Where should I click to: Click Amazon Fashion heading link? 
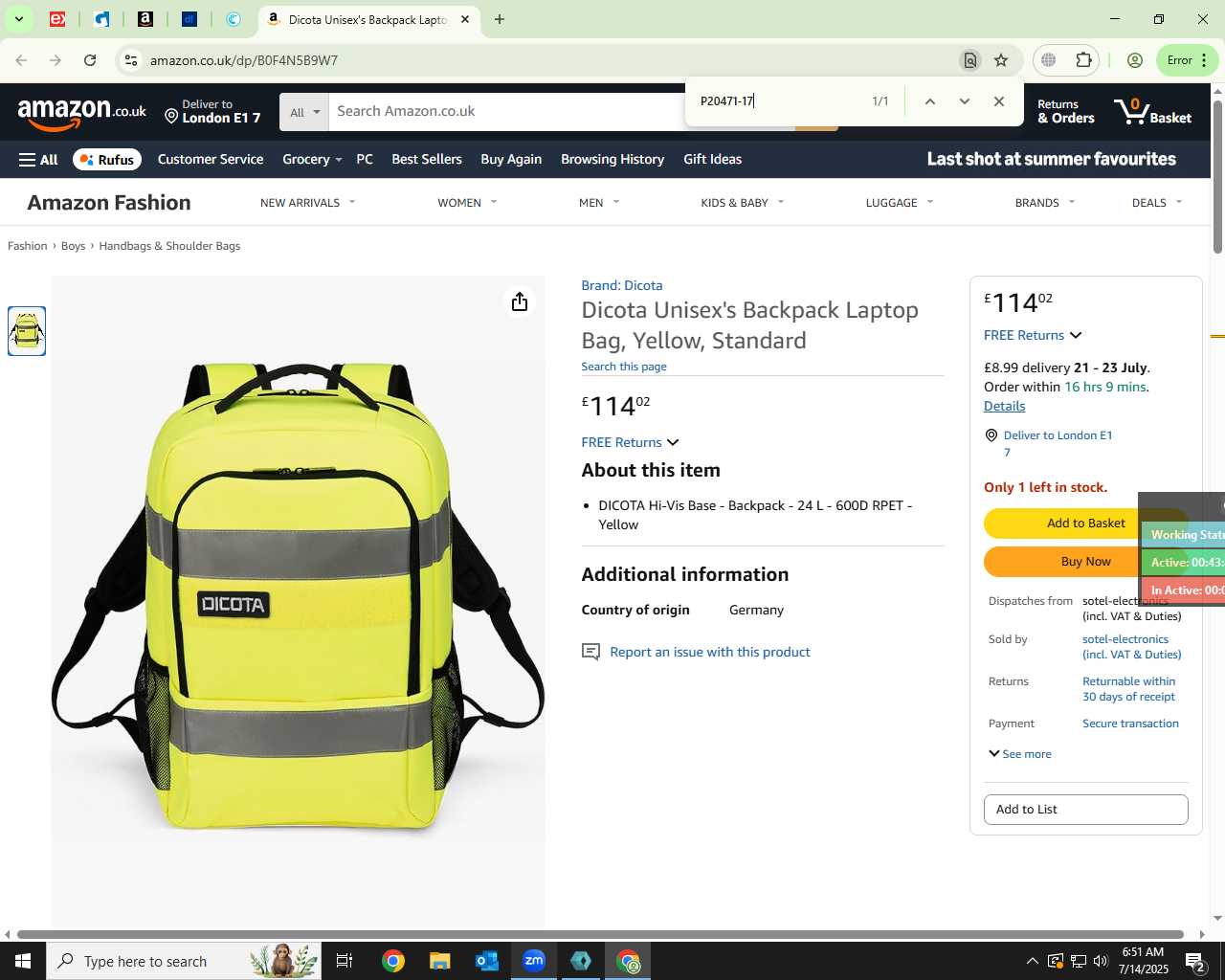[109, 203]
